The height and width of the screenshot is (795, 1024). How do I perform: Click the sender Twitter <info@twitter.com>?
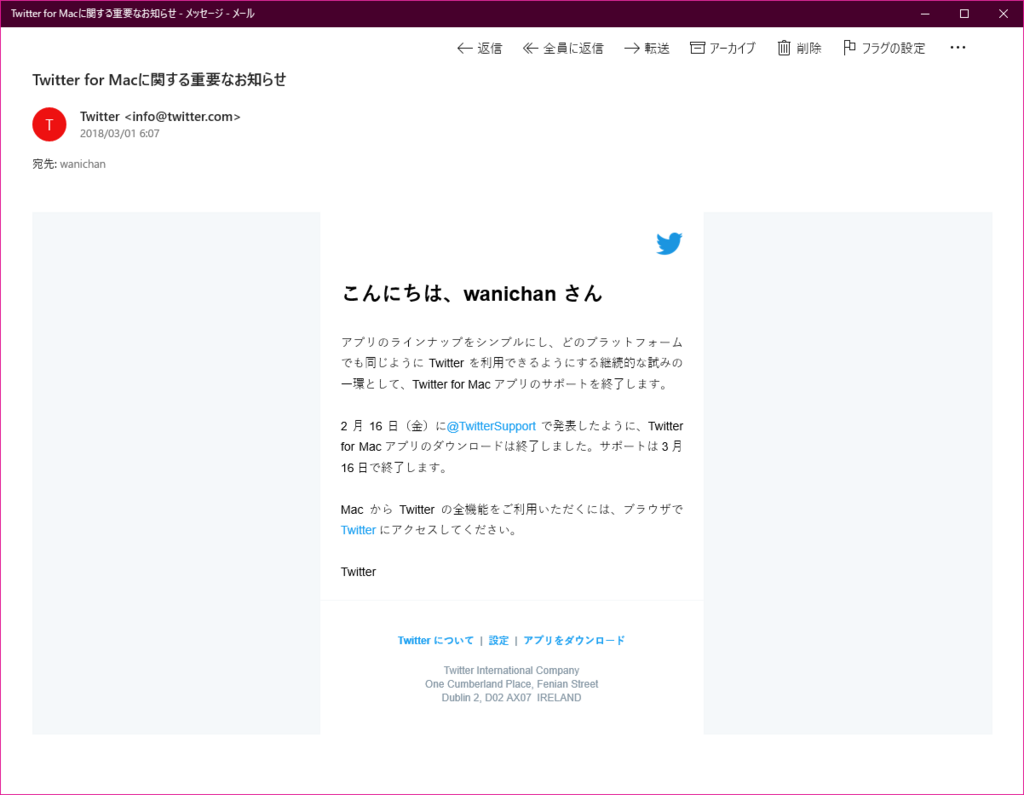coord(160,116)
